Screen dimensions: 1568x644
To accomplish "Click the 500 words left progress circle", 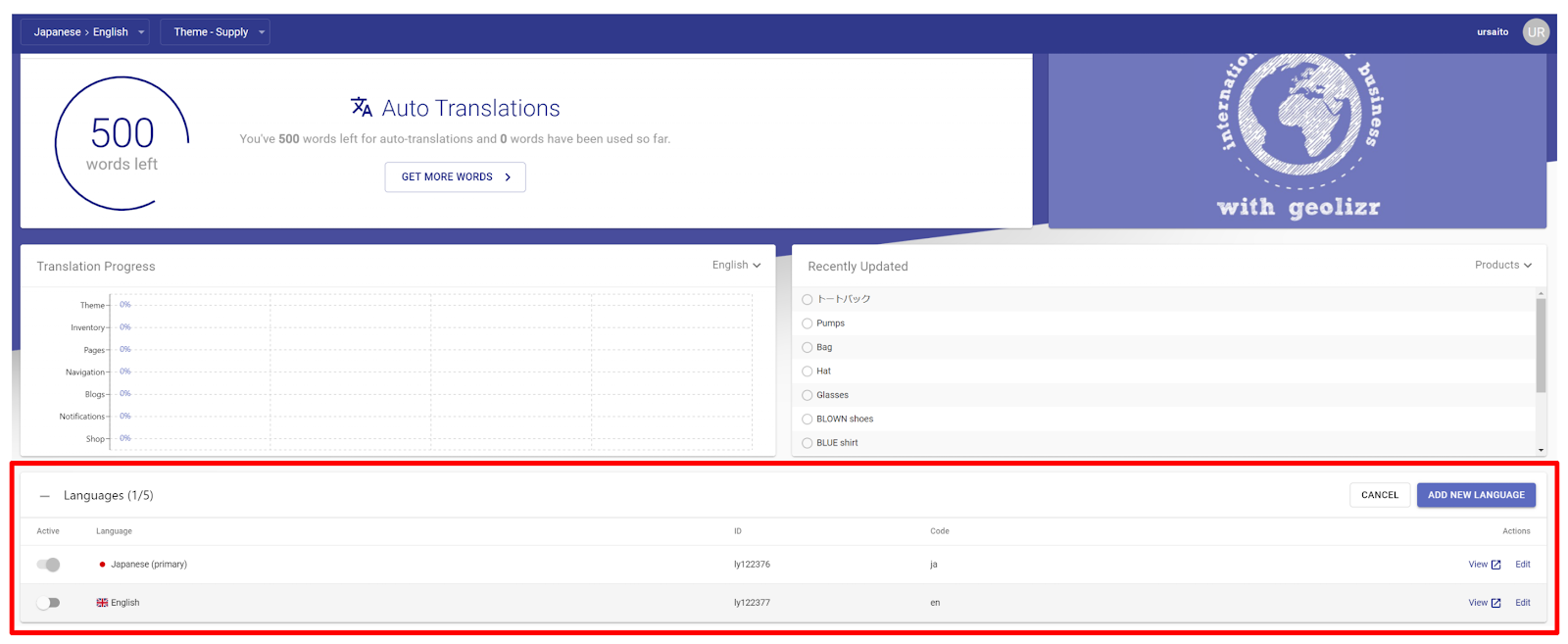I will click(x=122, y=143).
